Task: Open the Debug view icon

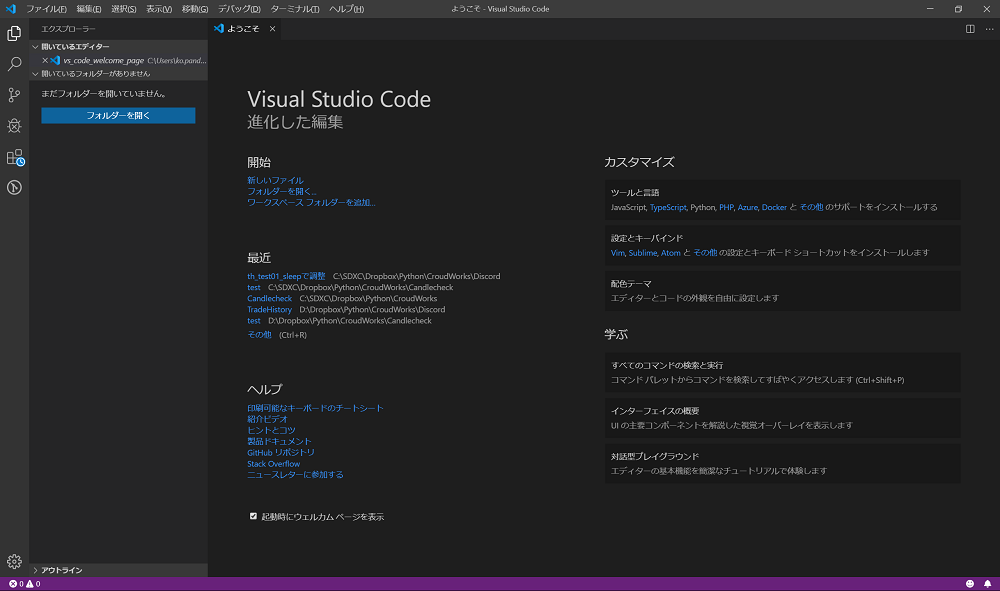Action: pyautogui.click(x=14, y=126)
